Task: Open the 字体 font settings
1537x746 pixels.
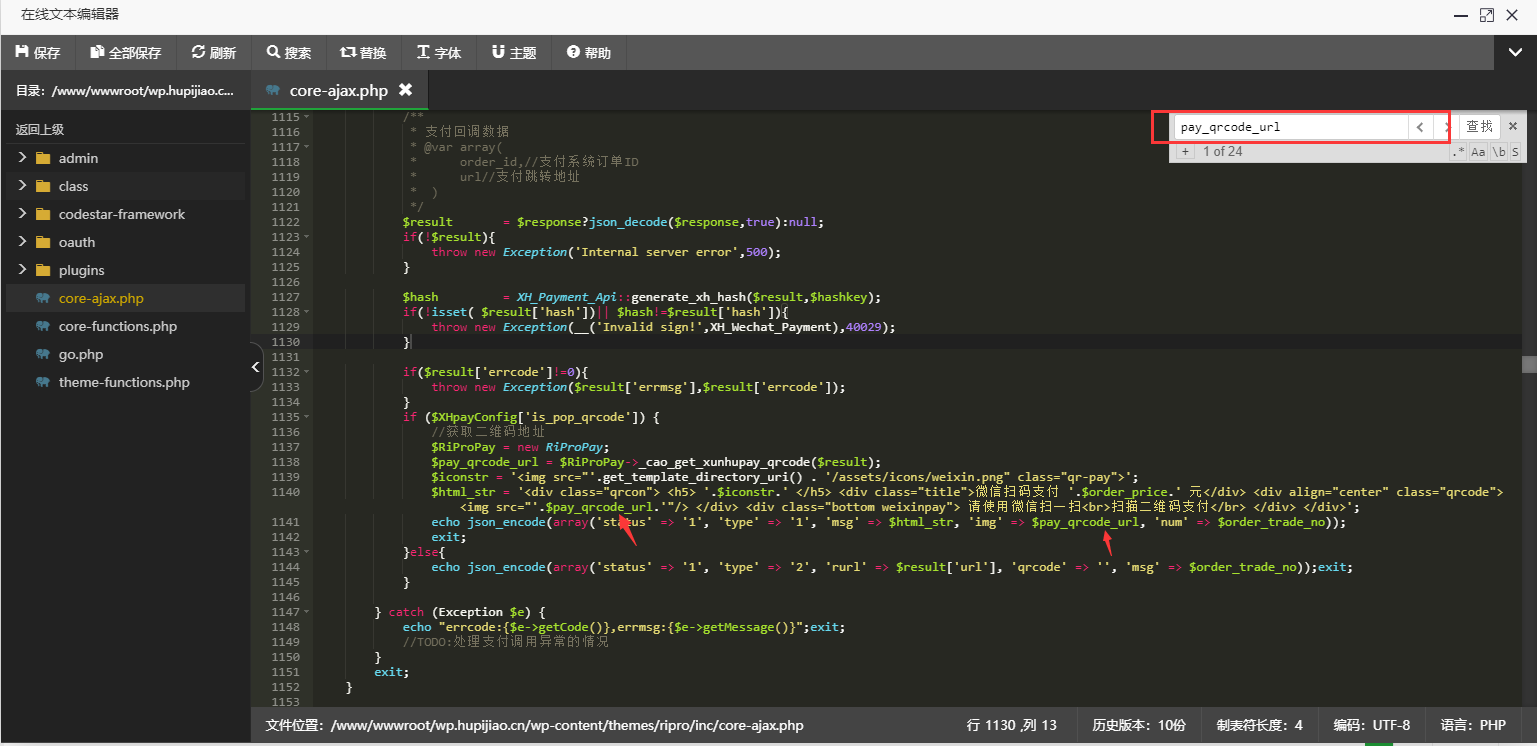Action: tap(439, 53)
